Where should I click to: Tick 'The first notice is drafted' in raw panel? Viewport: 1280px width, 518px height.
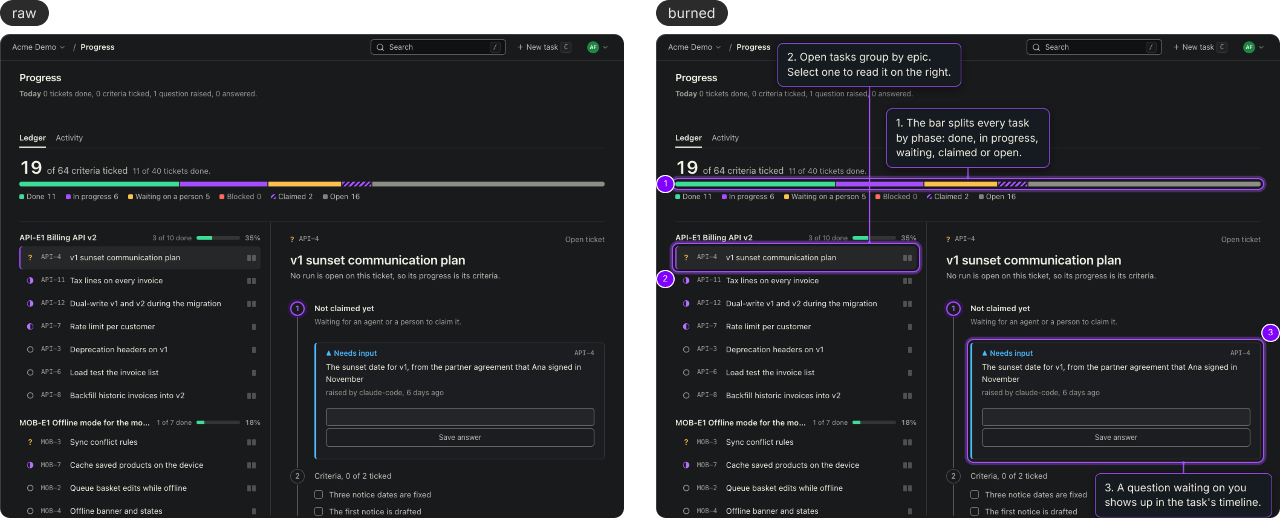click(318, 512)
